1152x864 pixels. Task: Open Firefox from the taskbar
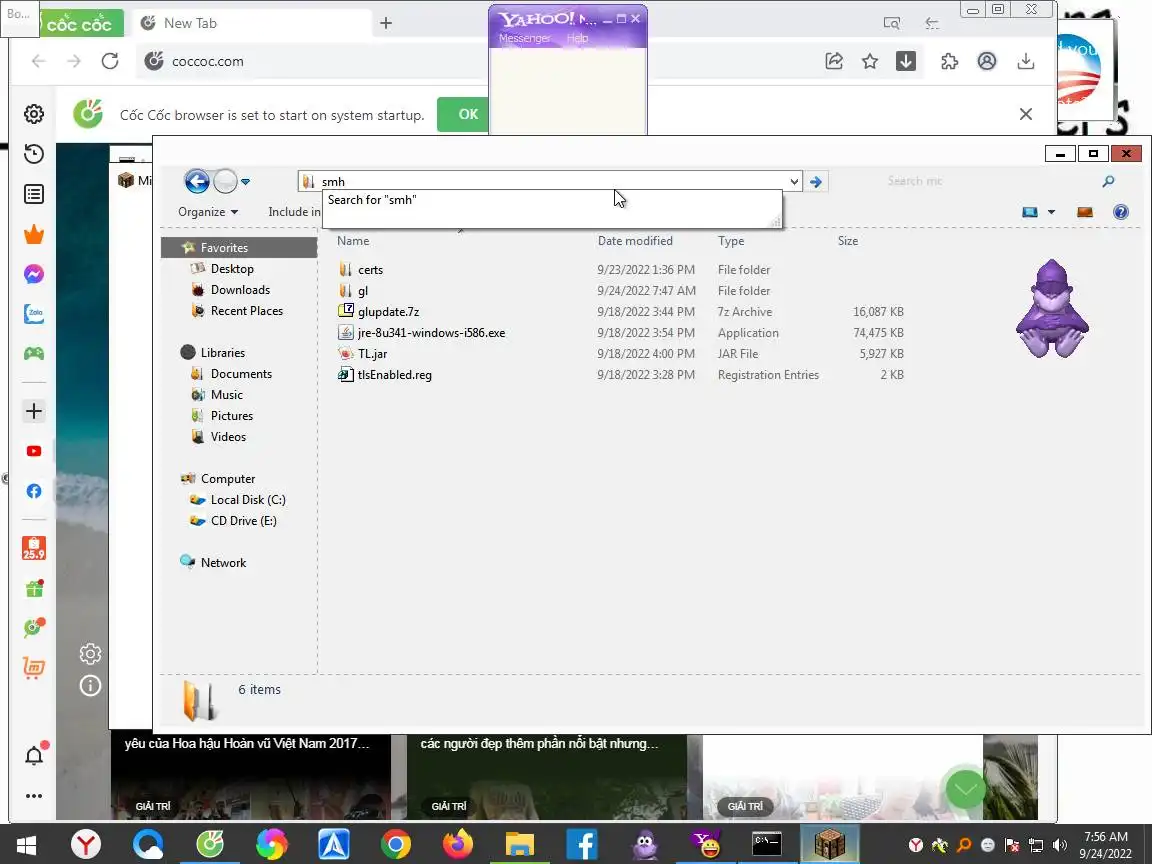[x=457, y=845]
